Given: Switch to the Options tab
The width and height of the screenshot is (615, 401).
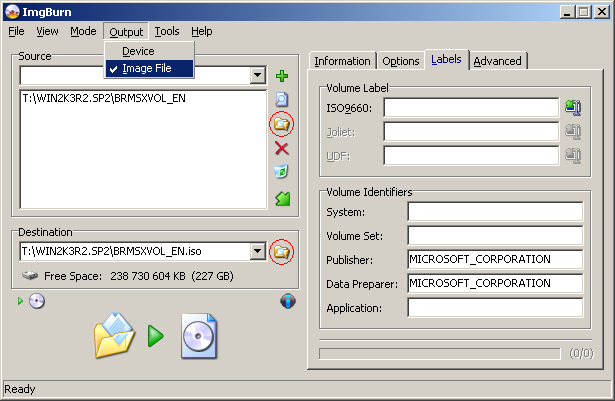Looking at the screenshot, I should 400,61.
